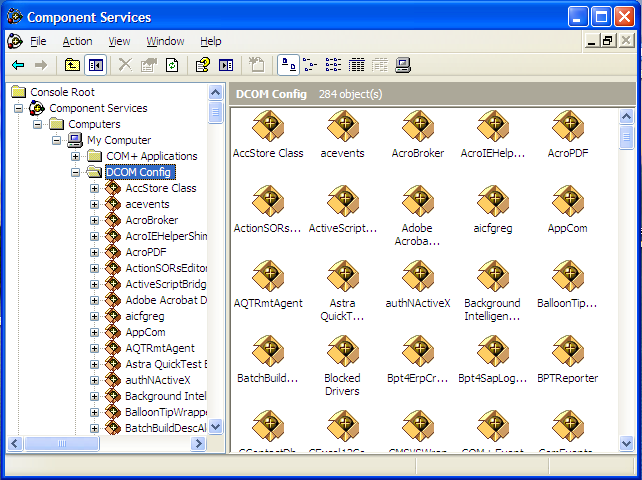Expand the AcroBroker tree node

coord(95,220)
